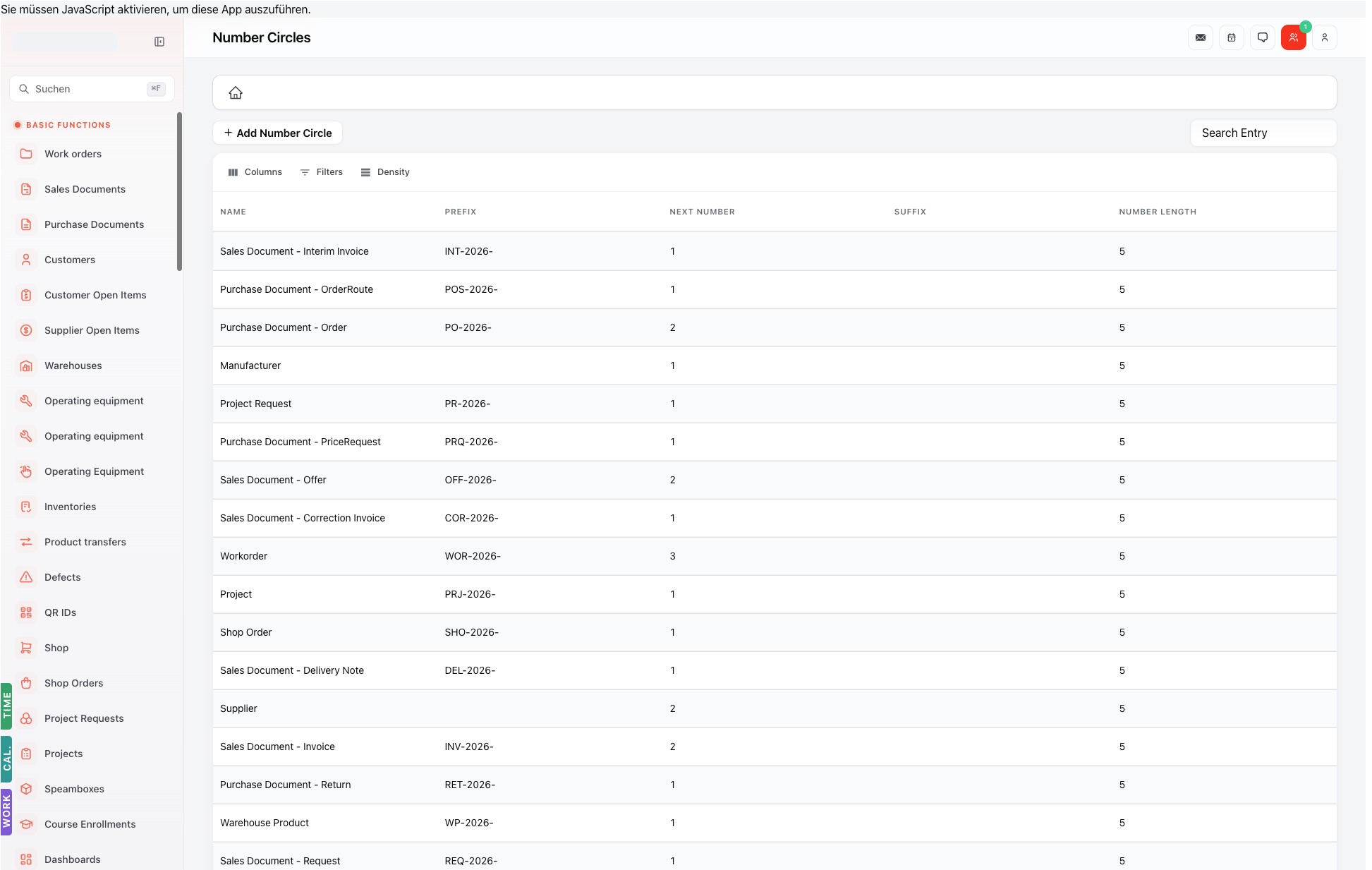Open the green TIME side tab

coord(6,706)
